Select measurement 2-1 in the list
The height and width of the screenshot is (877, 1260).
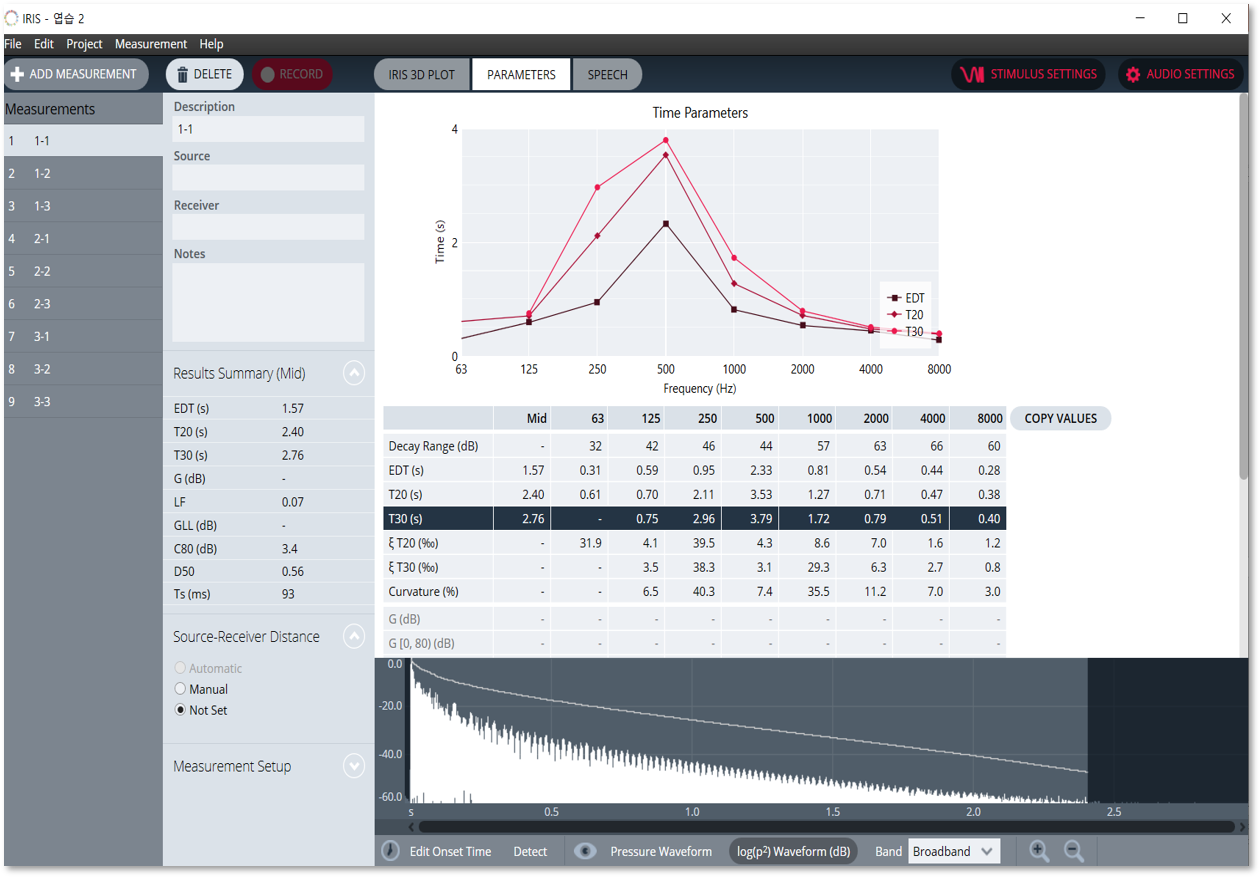42,239
